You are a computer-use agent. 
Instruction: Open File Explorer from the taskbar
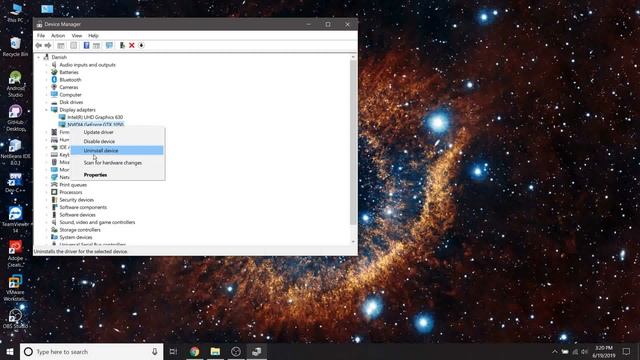(x=216, y=351)
